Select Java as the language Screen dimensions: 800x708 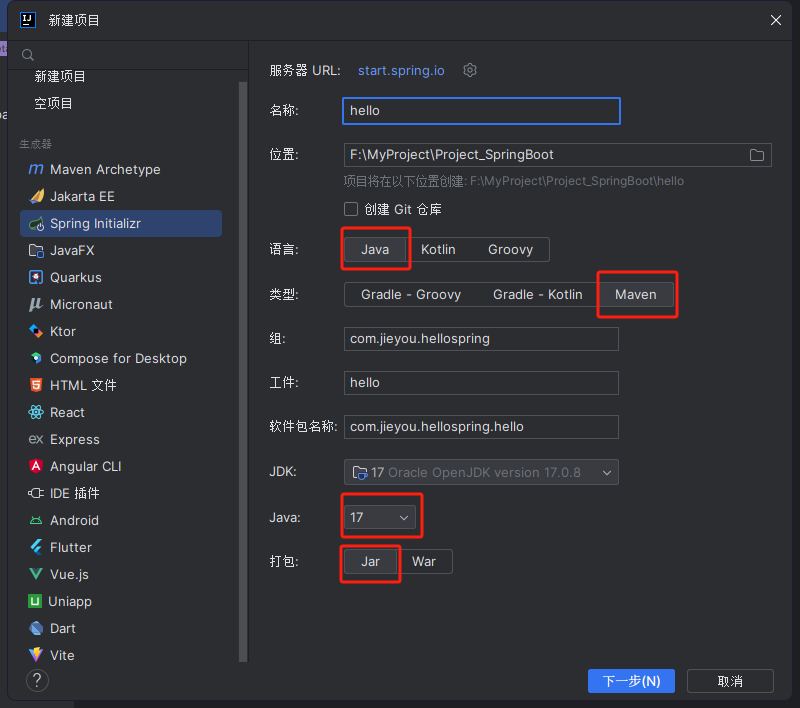click(x=375, y=249)
